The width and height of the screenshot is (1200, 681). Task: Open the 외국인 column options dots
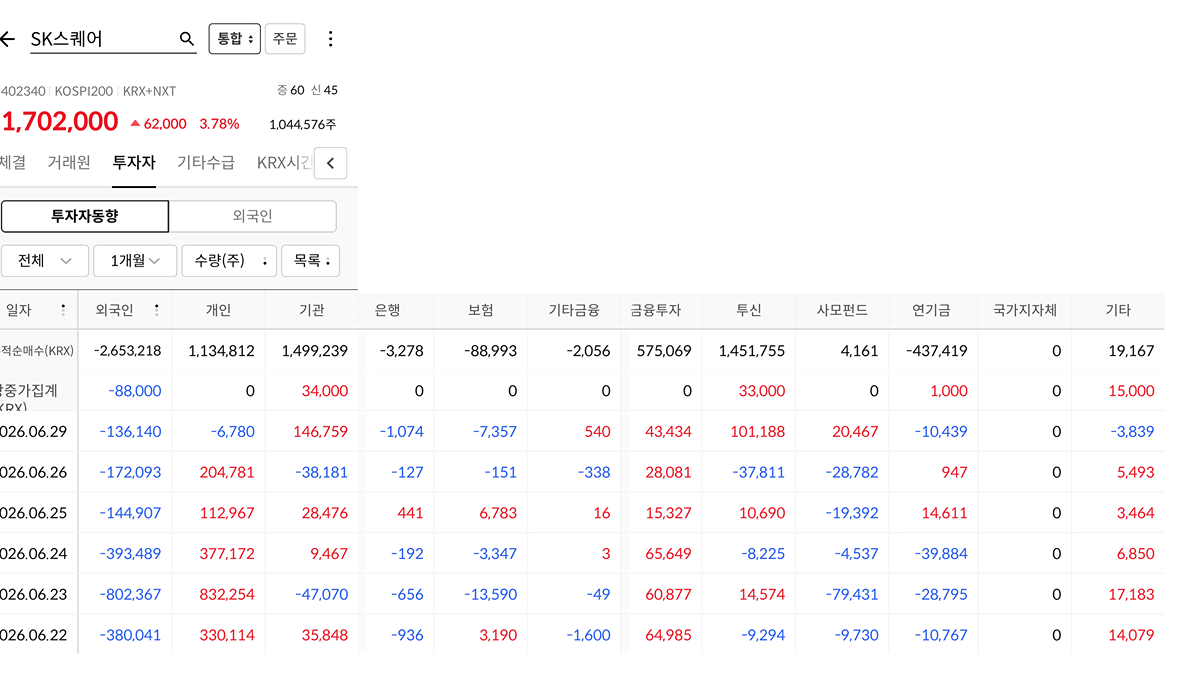pyautogui.click(x=156, y=310)
